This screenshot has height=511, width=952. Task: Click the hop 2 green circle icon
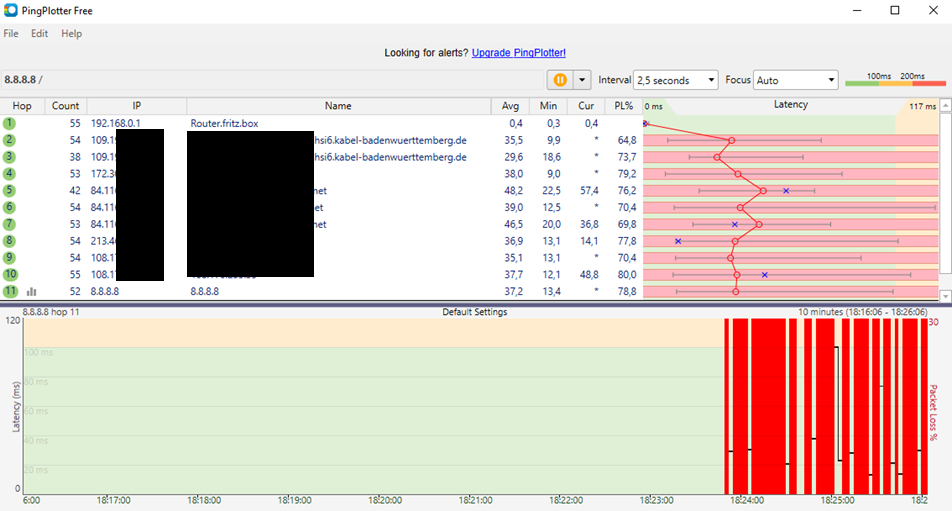(9, 140)
